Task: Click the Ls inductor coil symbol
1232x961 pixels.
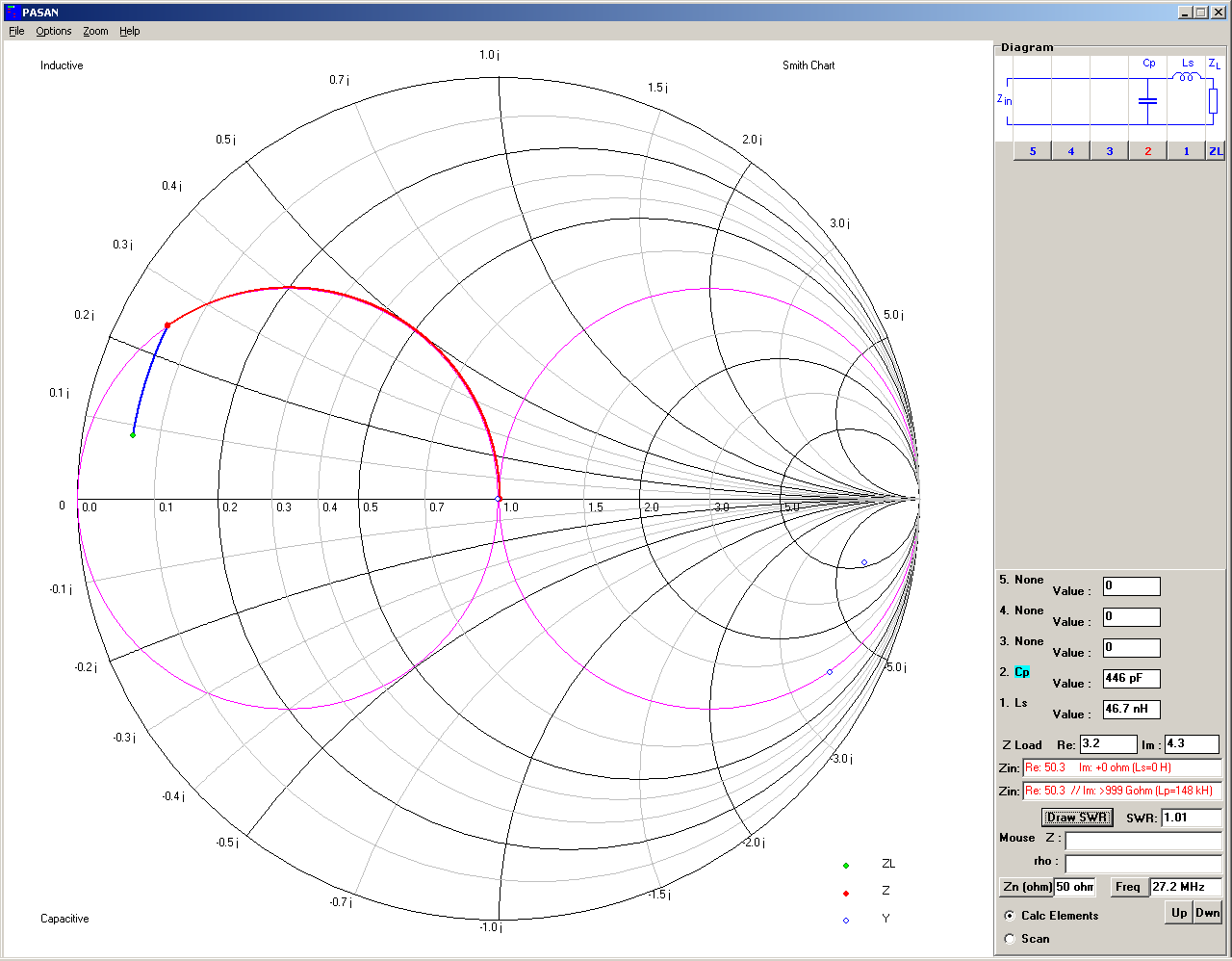Action: [1186, 77]
